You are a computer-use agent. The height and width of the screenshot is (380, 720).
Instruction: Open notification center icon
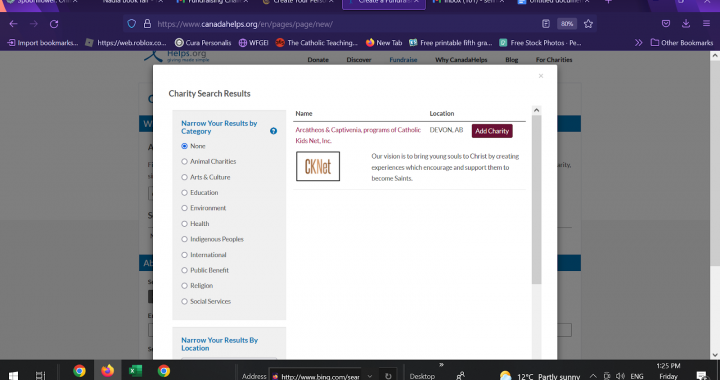pos(702,376)
